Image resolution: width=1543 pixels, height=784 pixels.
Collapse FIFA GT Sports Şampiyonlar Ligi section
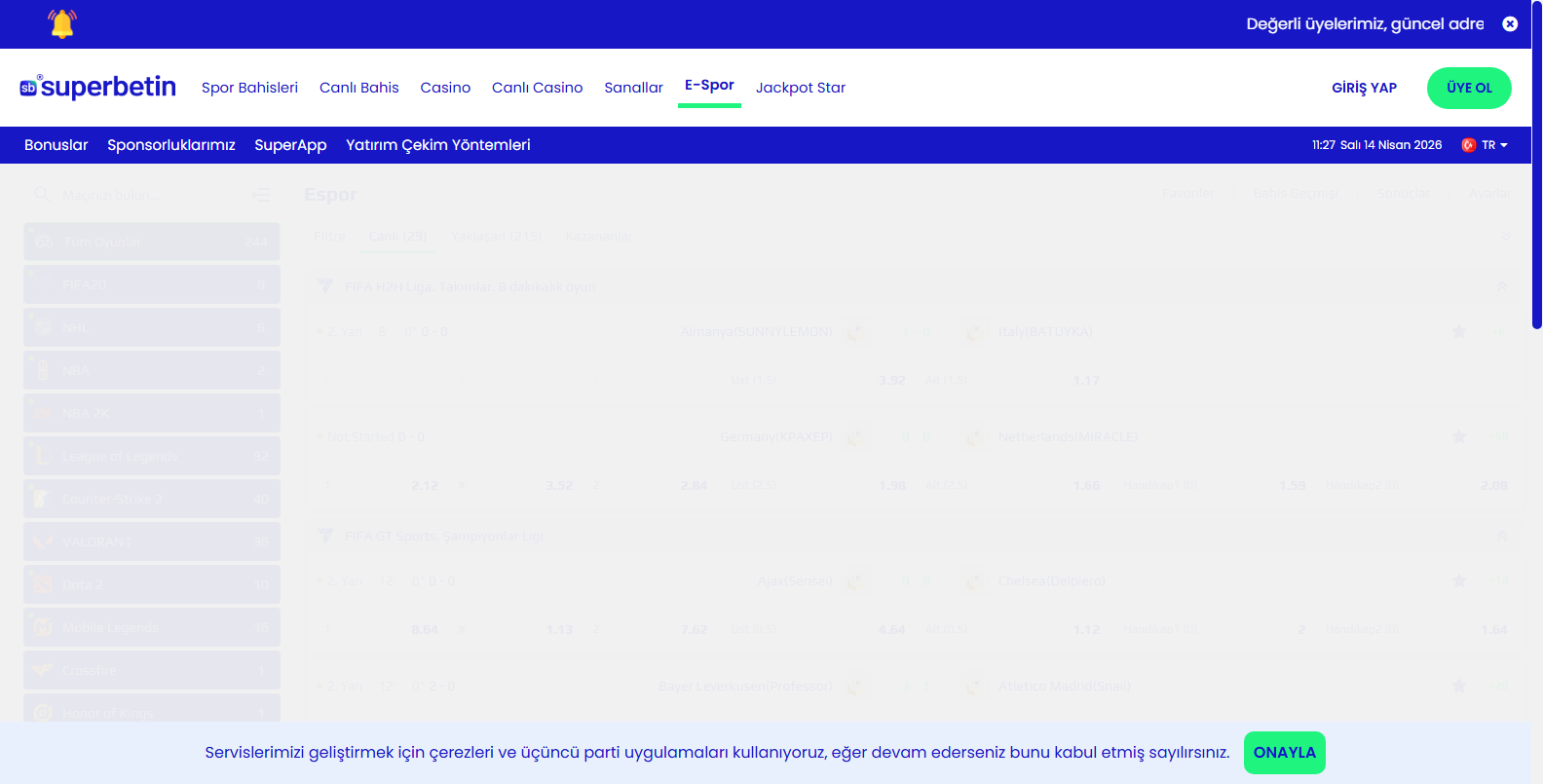point(1502,536)
